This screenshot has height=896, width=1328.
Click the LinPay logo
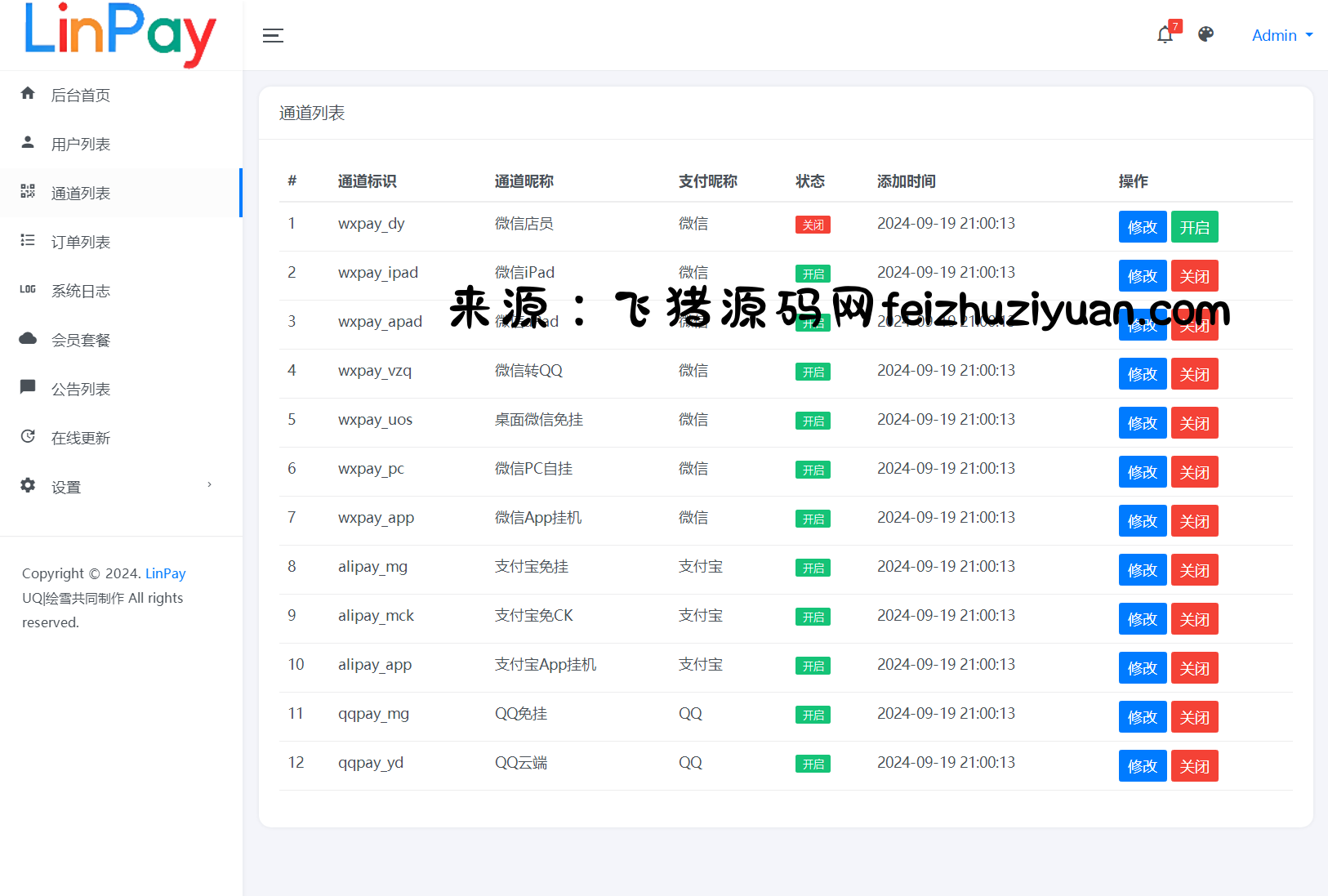point(120,34)
